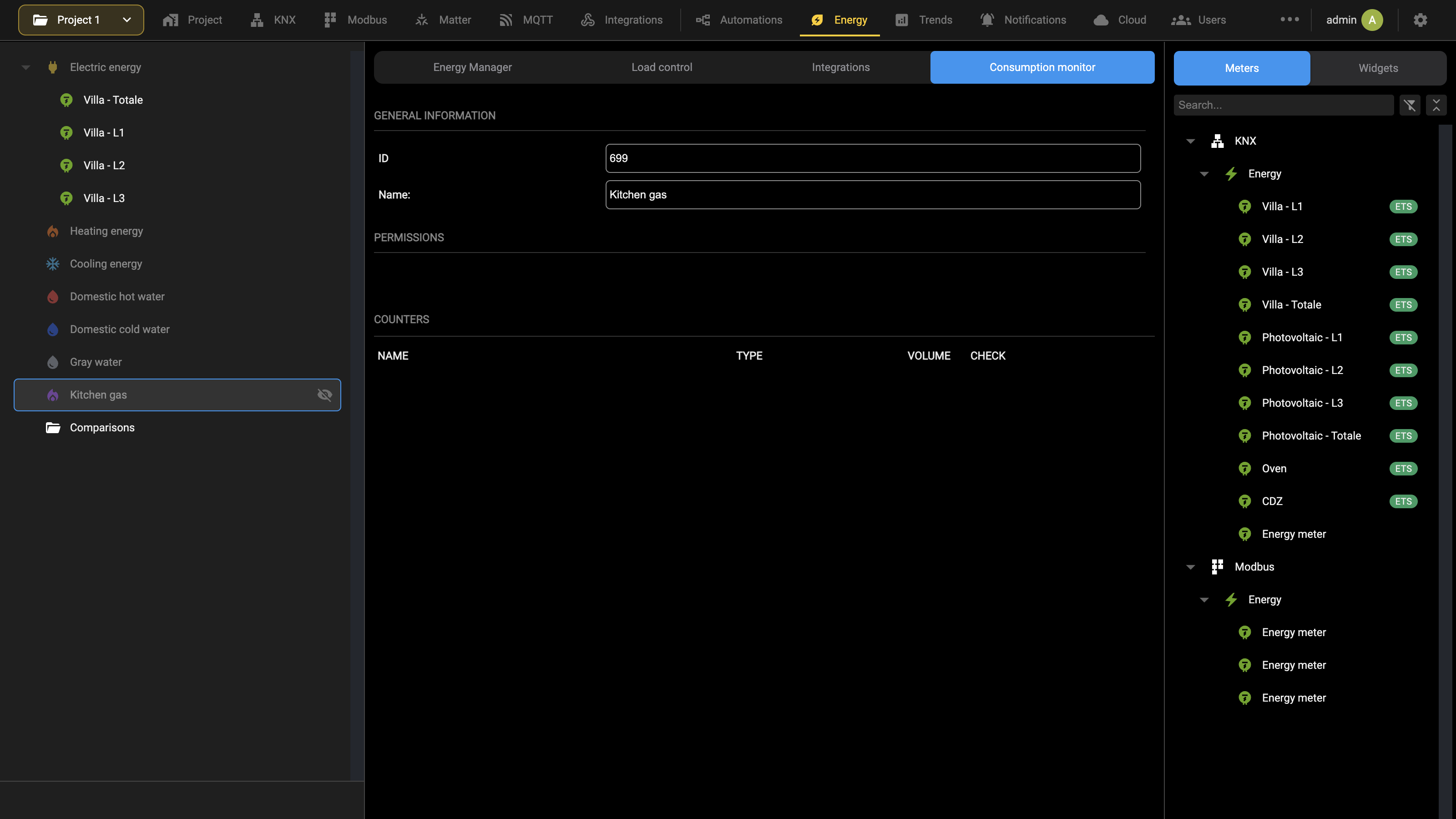Click the Oven meter icon
The image size is (1456, 819).
[1244, 469]
